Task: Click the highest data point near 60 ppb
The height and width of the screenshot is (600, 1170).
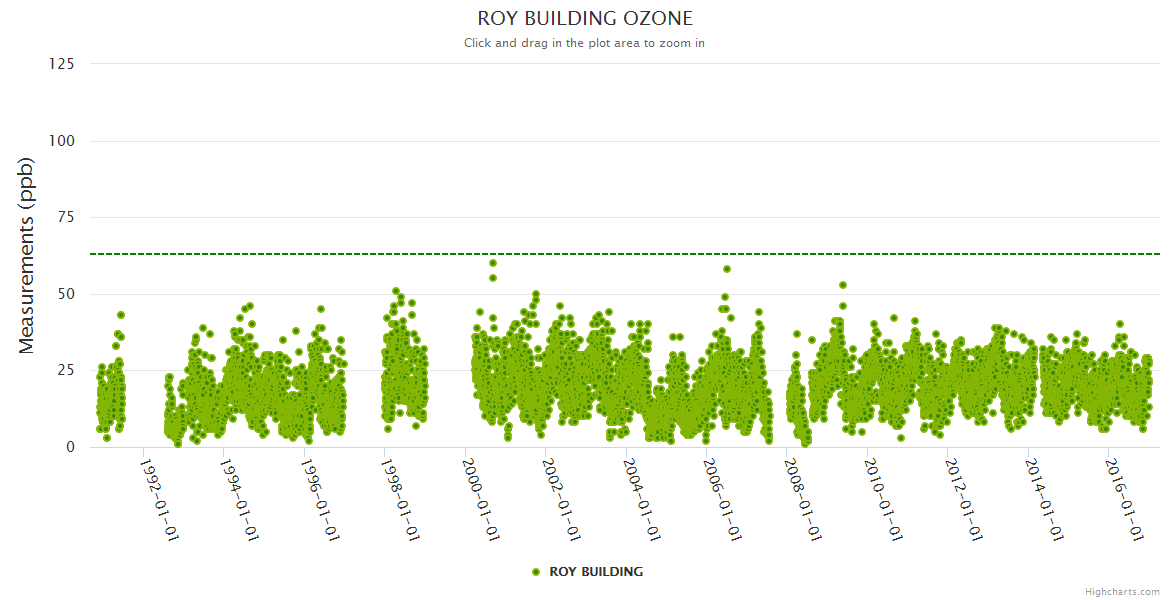Action: pyautogui.click(x=493, y=263)
